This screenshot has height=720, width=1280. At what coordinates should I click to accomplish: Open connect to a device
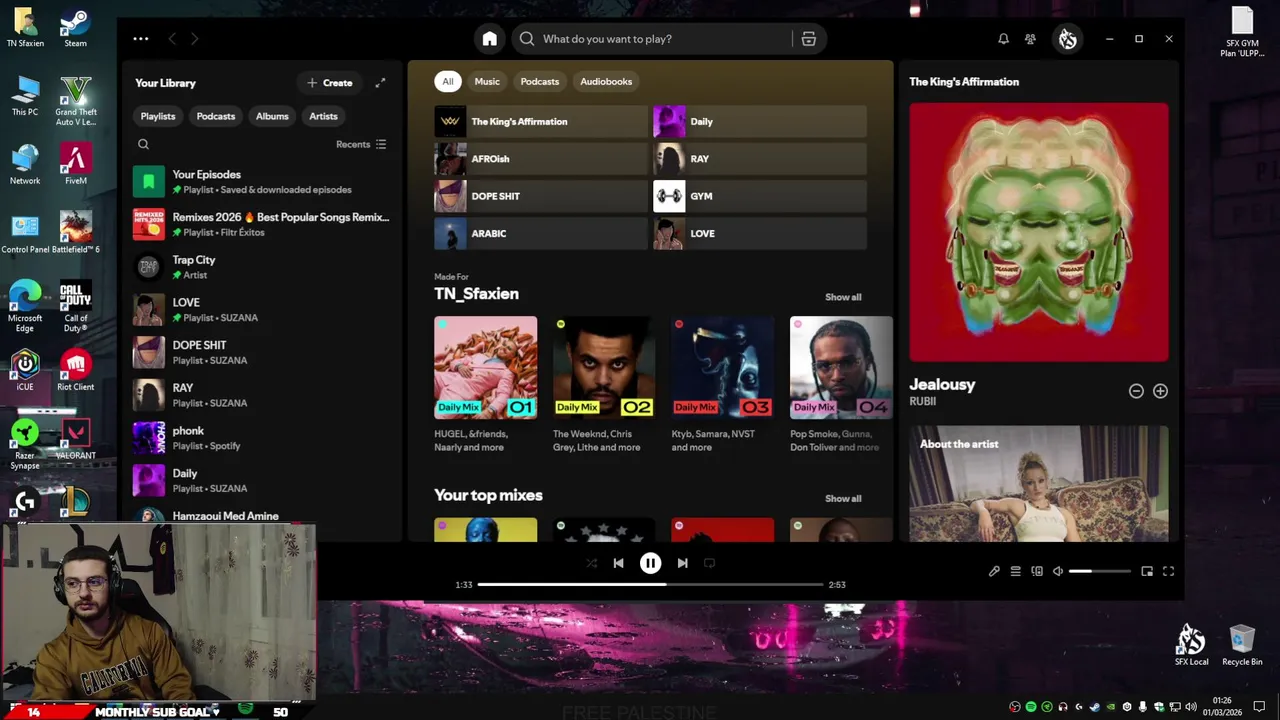point(1037,571)
